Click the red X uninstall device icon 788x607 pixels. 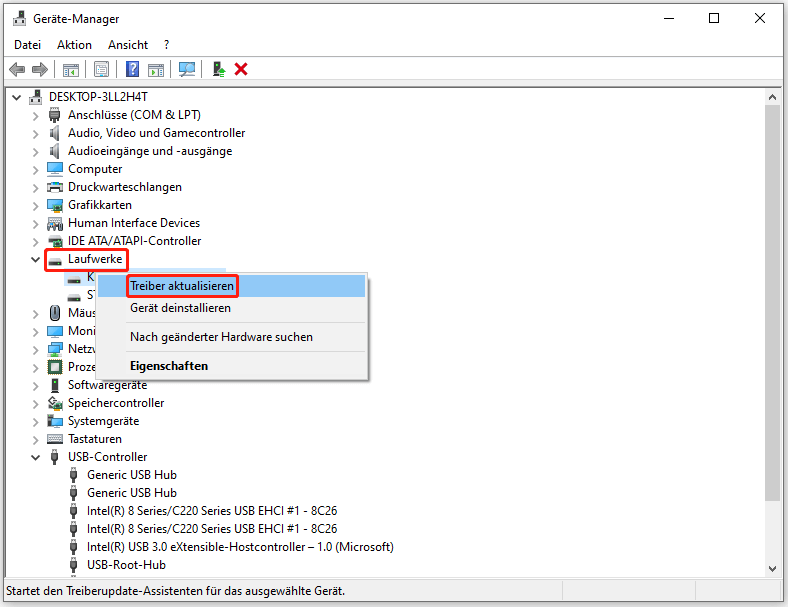click(x=241, y=69)
